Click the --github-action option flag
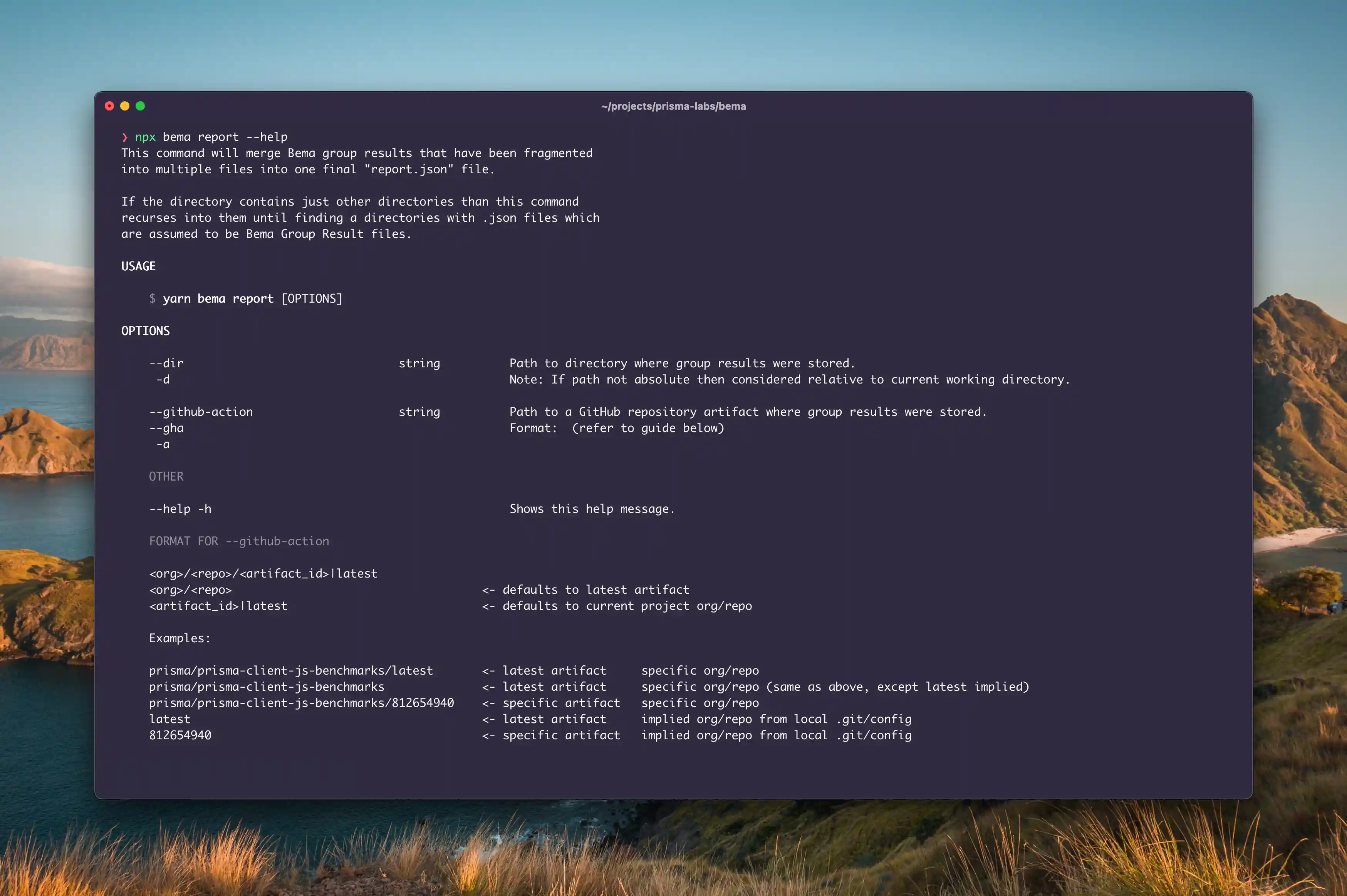This screenshot has width=1347, height=896. pos(201,412)
